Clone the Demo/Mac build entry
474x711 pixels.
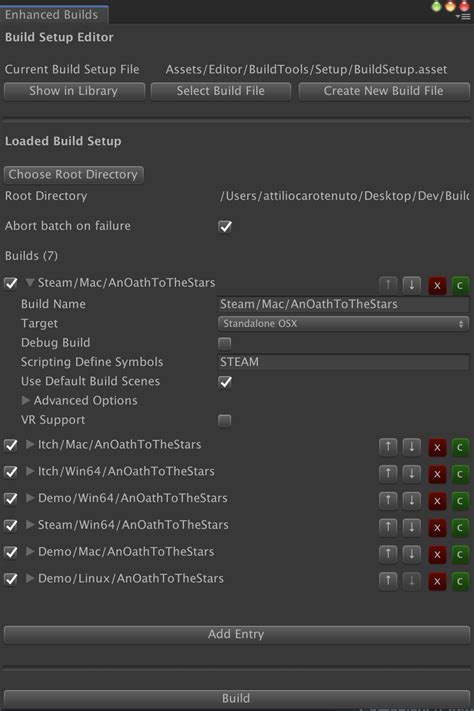tap(460, 555)
